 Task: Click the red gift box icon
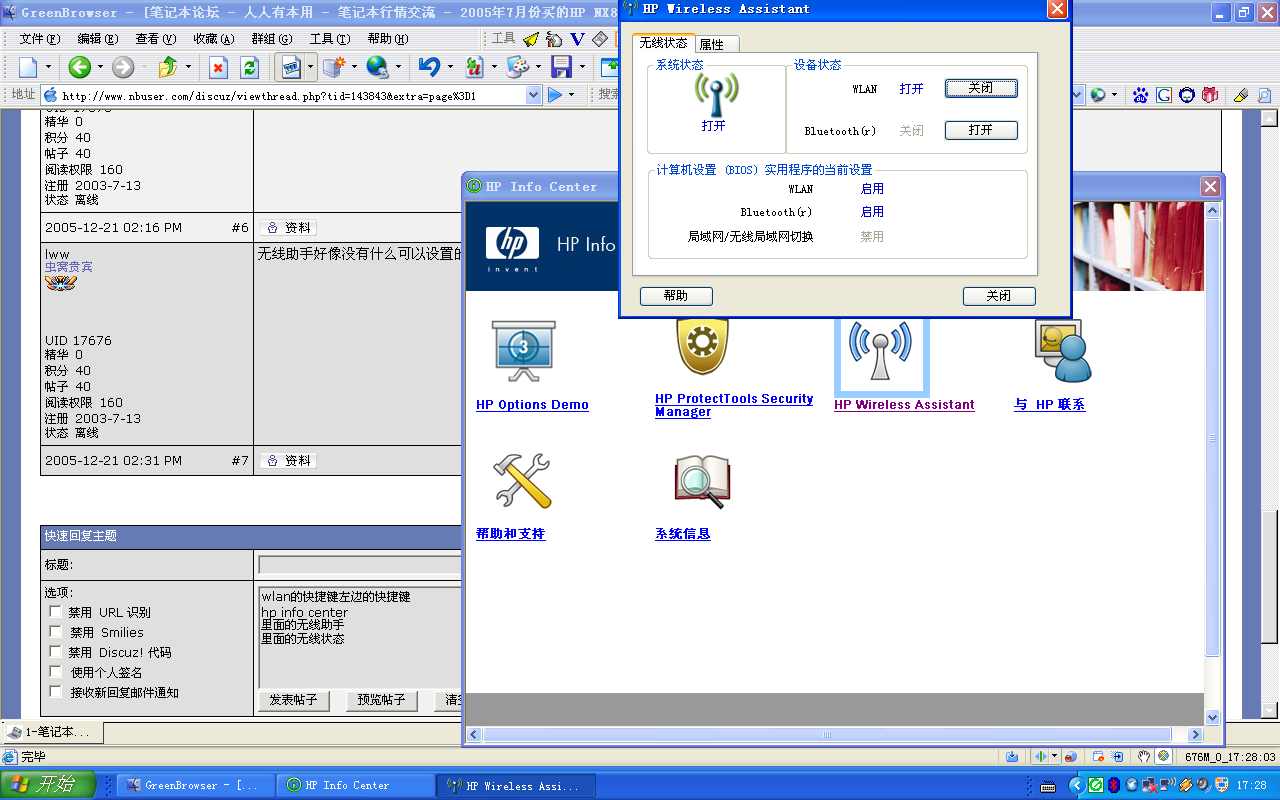1210,95
